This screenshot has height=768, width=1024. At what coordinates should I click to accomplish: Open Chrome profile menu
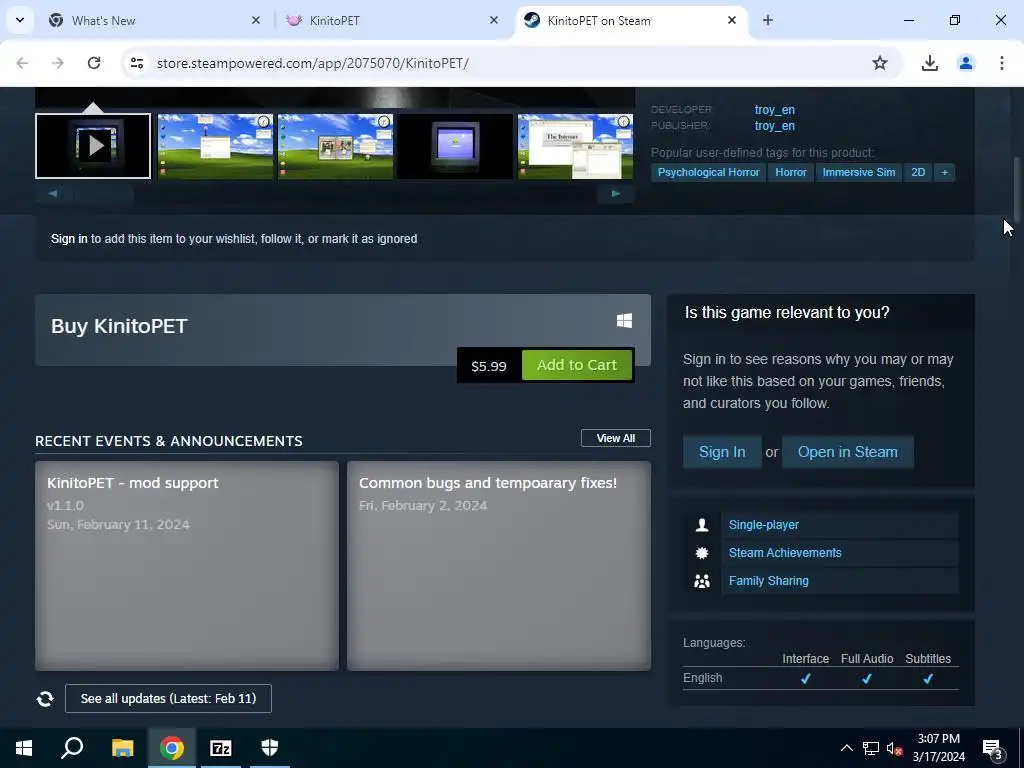click(966, 63)
